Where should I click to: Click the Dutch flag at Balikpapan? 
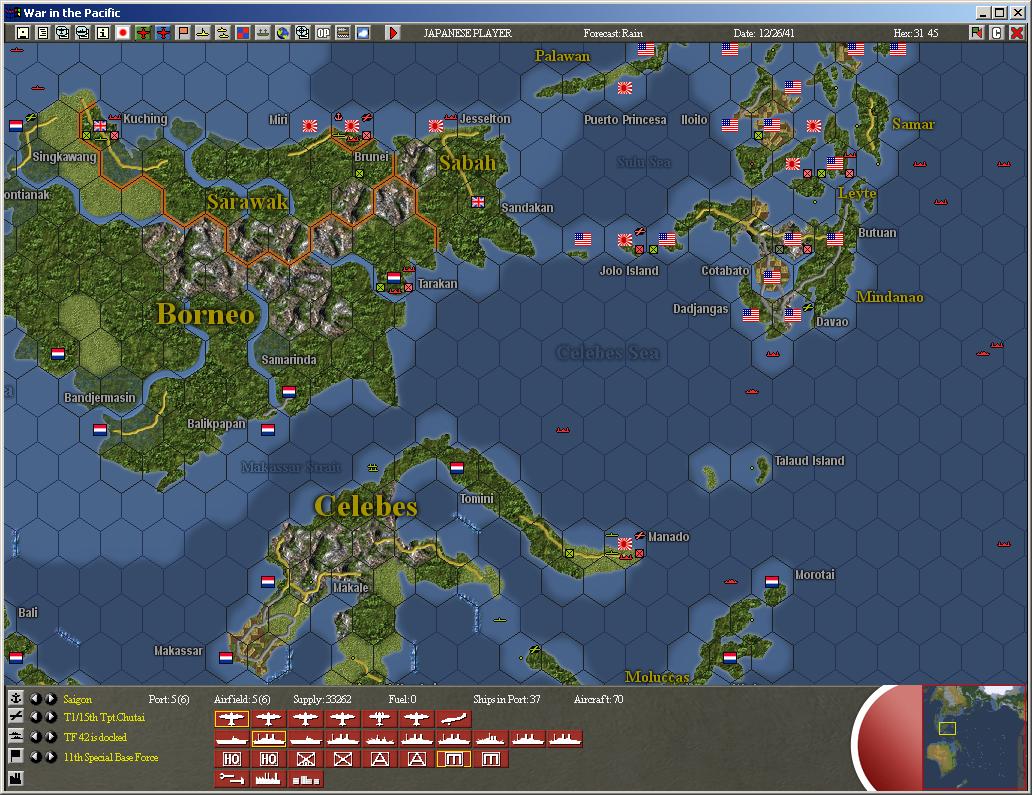(268, 430)
